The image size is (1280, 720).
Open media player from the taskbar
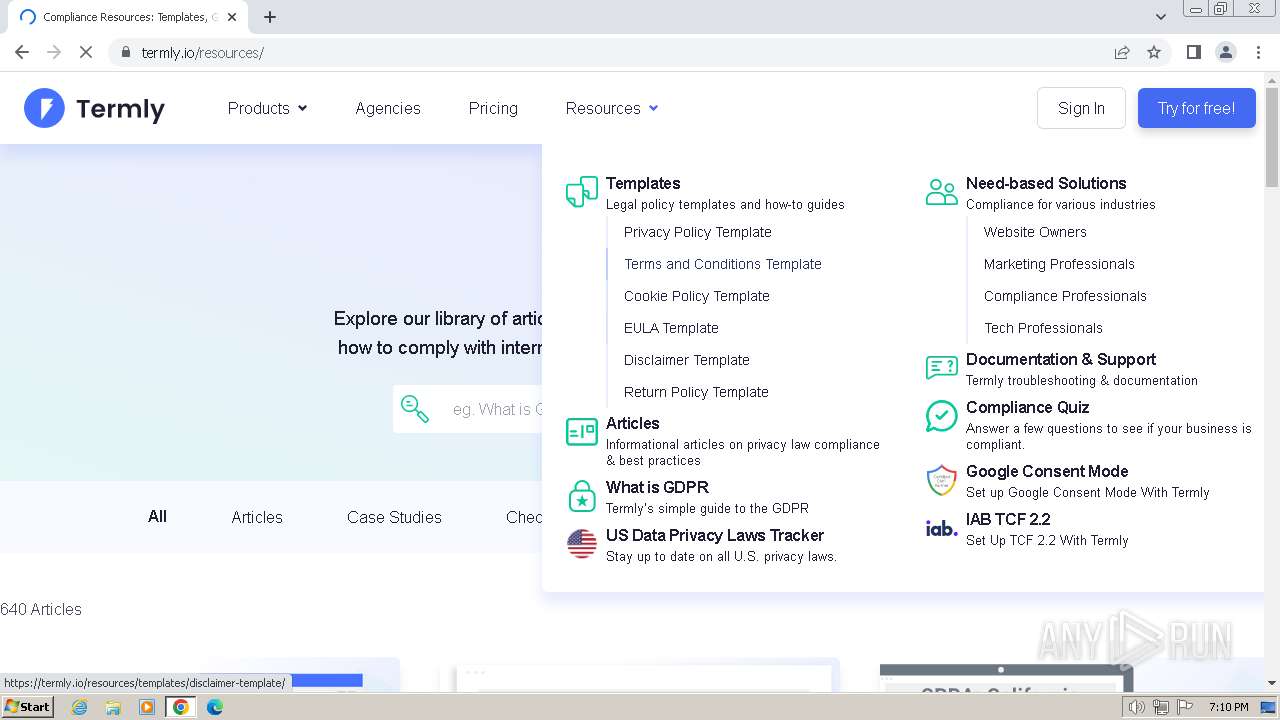(147, 707)
